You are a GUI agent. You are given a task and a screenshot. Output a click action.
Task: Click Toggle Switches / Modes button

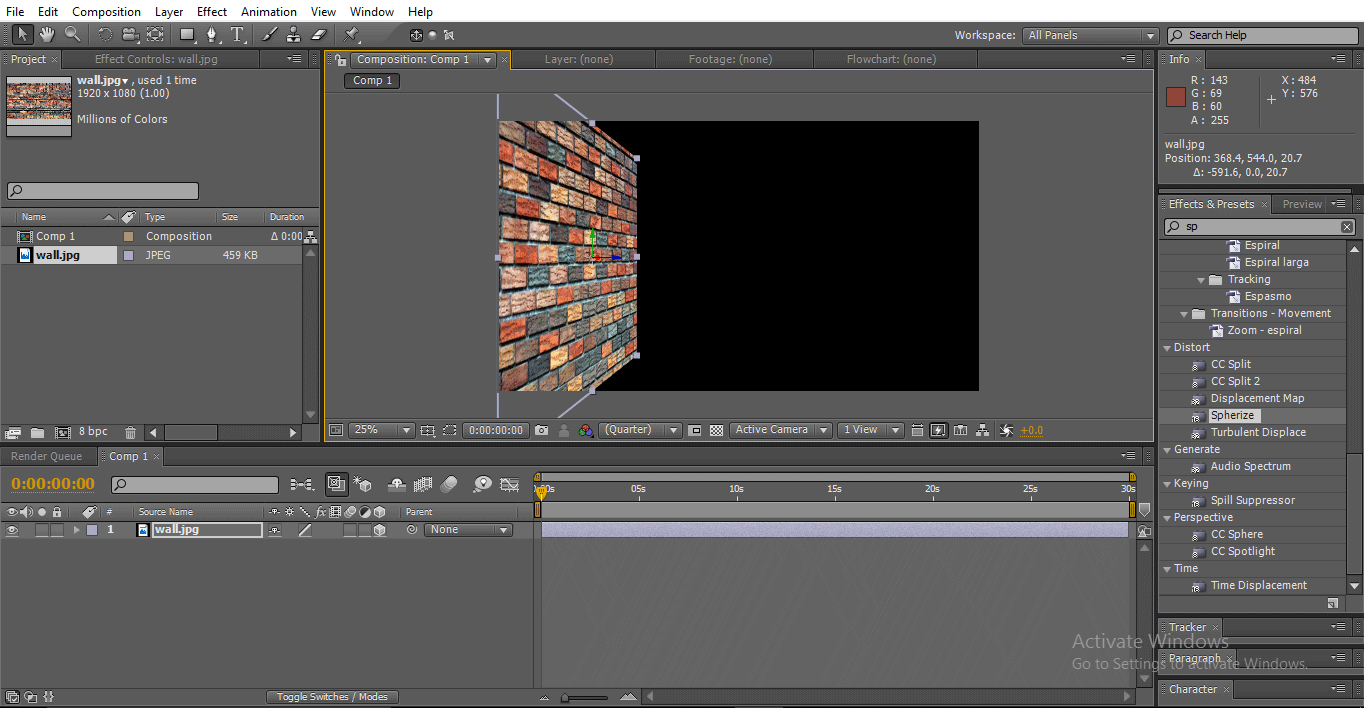(x=332, y=697)
